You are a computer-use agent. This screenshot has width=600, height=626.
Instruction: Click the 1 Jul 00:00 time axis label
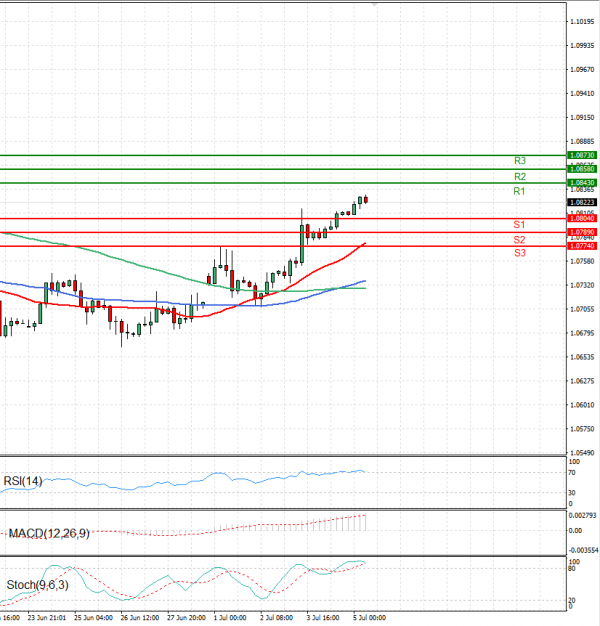click(x=229, y=619)
